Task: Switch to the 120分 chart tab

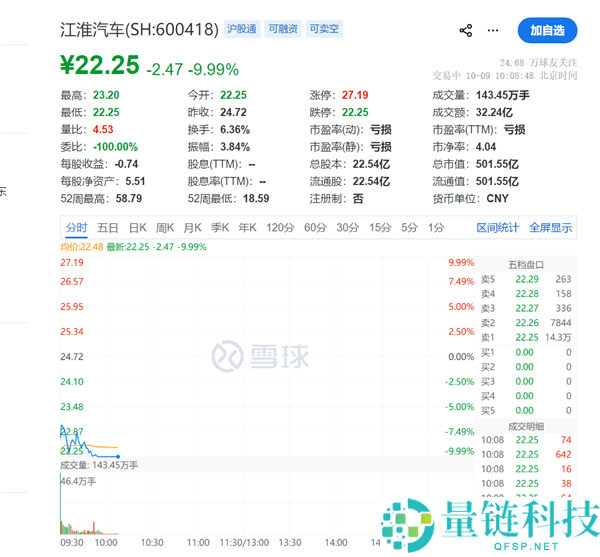Action: click(280, 228)
